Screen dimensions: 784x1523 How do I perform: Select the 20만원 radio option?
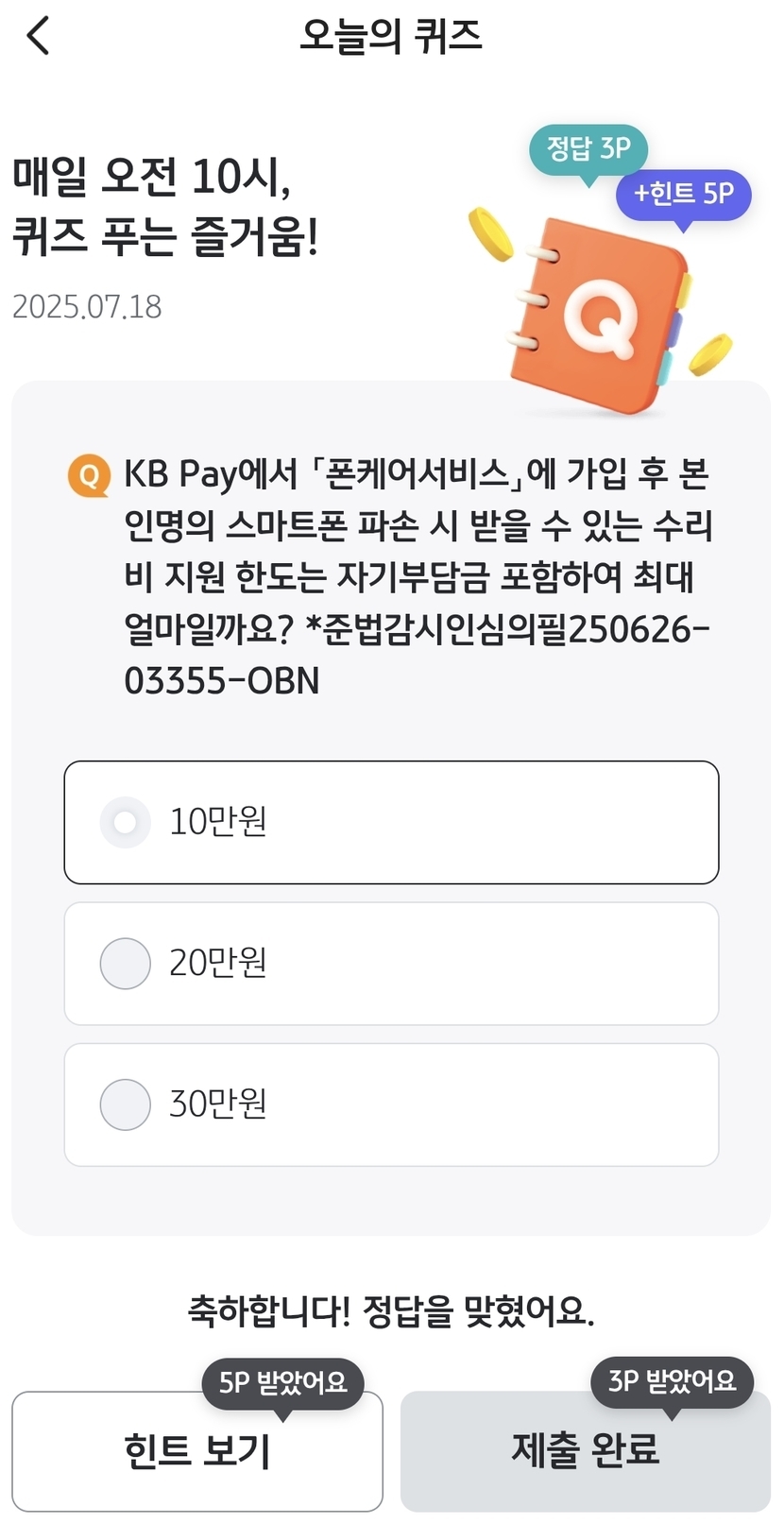point(126,964)
